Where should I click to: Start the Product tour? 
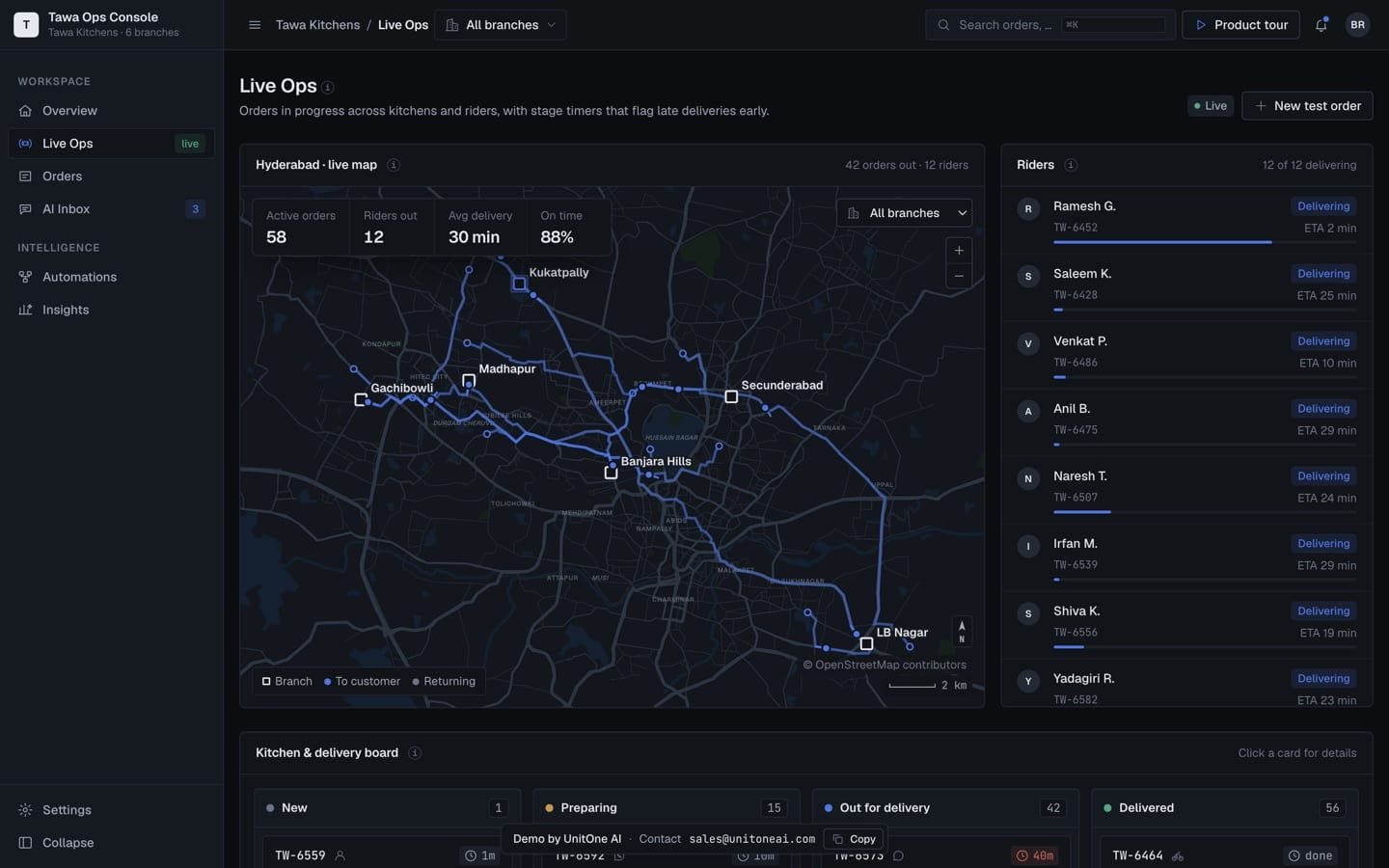pos(1240,25)
